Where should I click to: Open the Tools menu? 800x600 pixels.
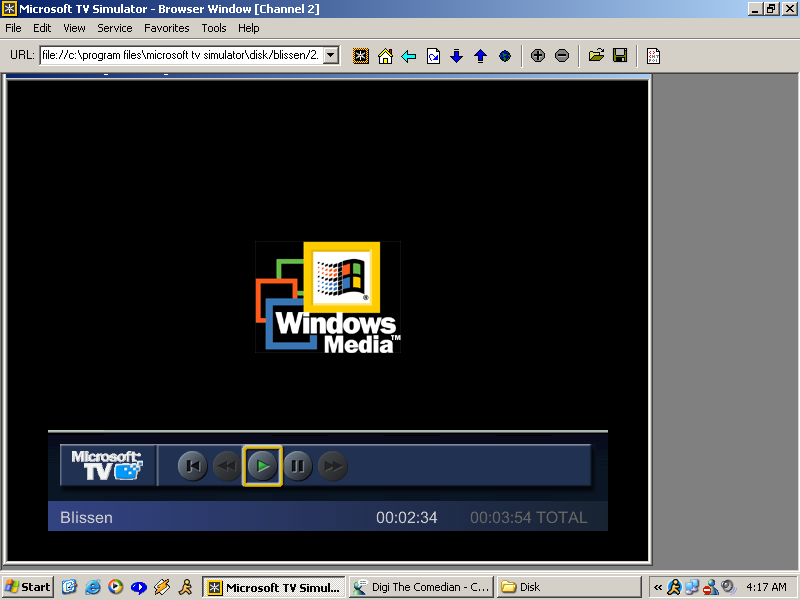[214, 28]
